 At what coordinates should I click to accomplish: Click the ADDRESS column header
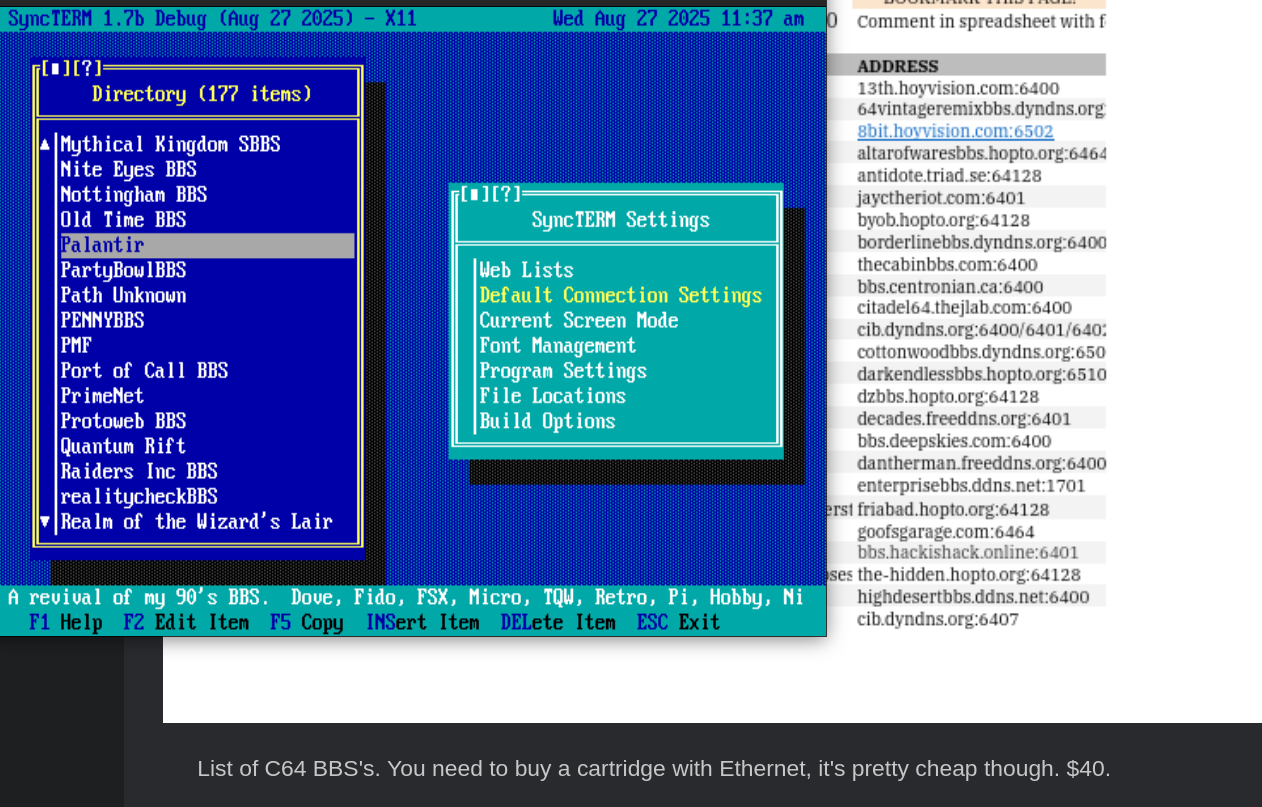point(897,66)
